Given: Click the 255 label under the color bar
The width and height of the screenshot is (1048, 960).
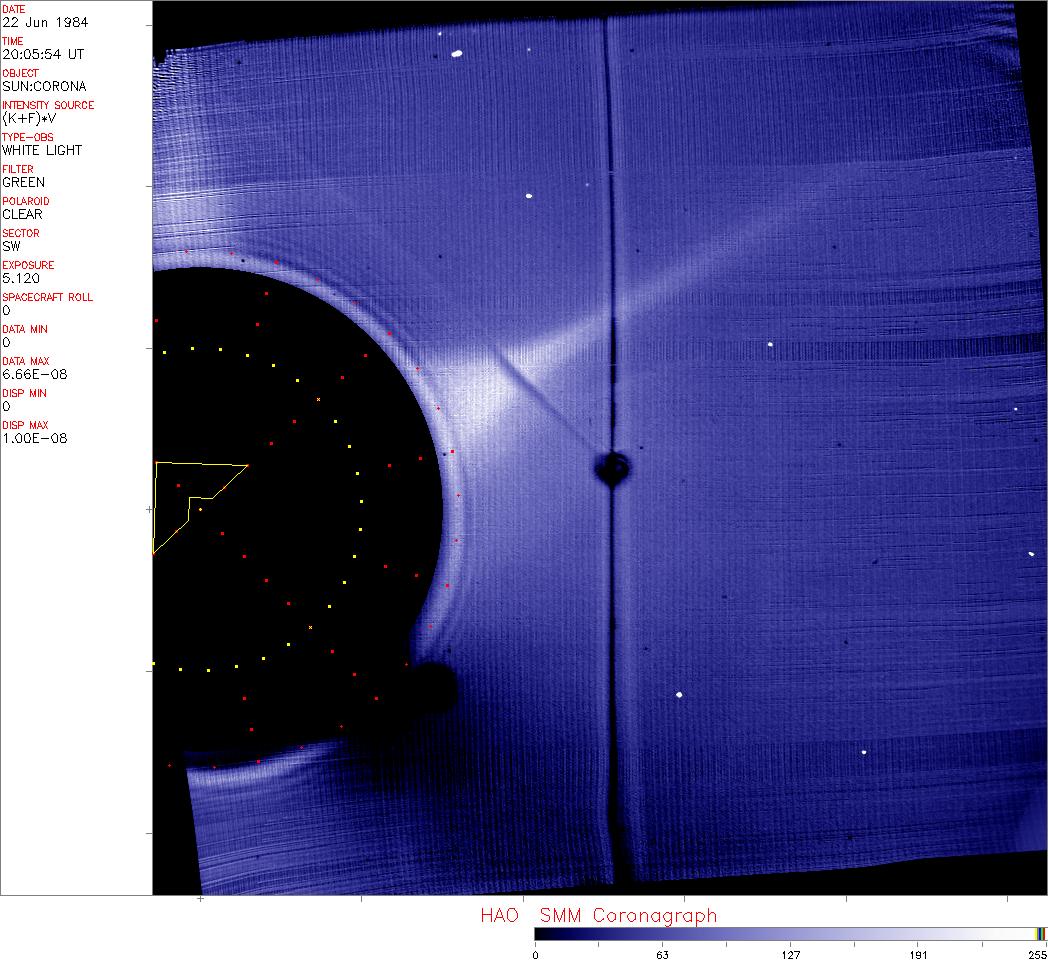Looking at the screenshot, I should 1037,954.
